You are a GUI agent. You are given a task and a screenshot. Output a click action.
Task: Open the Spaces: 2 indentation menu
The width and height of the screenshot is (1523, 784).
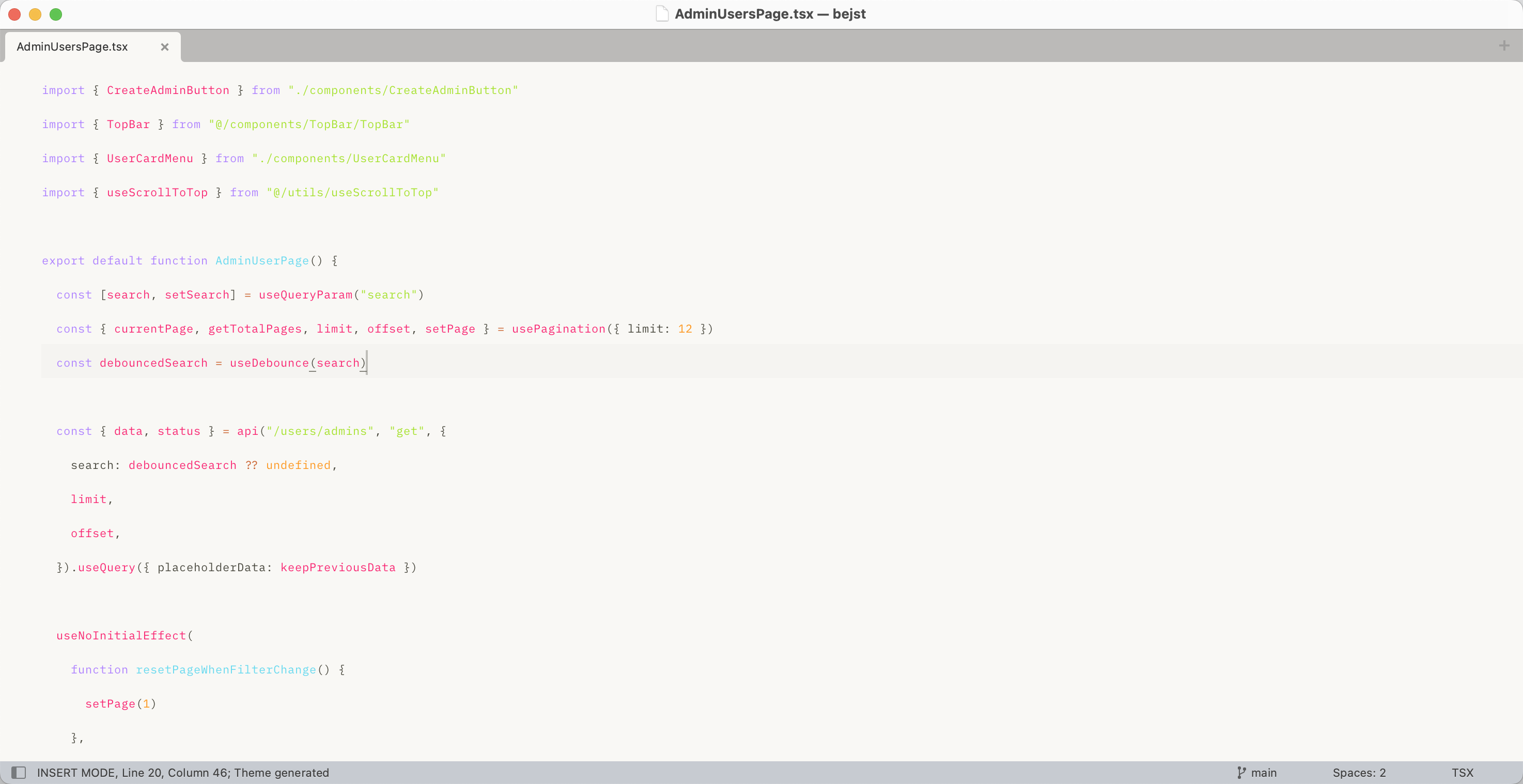[x=1359, y=772]
